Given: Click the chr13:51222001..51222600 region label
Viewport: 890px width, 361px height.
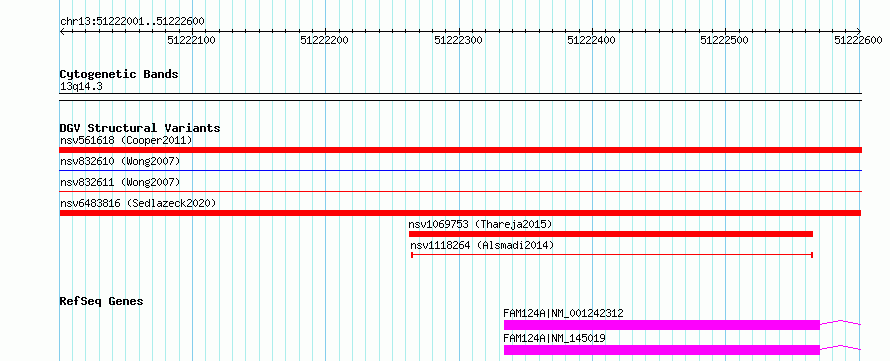Looking at the screenshot, I should [132, 22].
